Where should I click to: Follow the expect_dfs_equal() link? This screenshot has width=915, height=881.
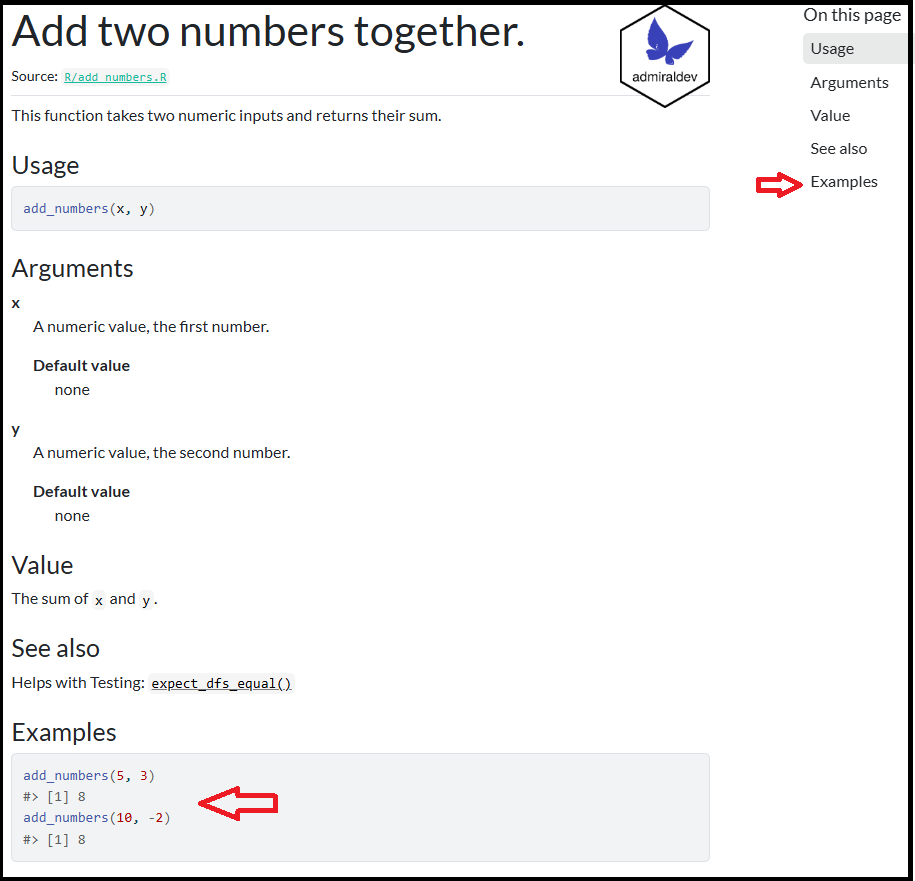[221, 684]
